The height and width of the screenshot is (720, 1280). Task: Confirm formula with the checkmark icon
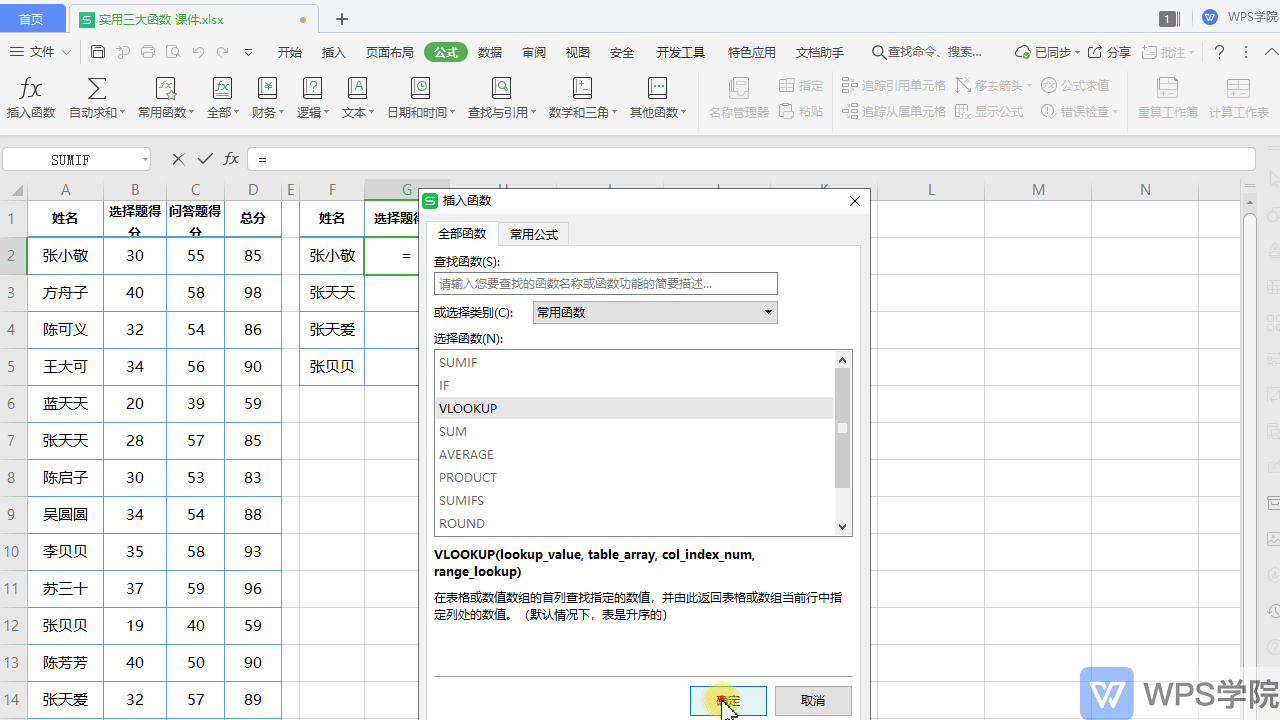pos(205,159)
